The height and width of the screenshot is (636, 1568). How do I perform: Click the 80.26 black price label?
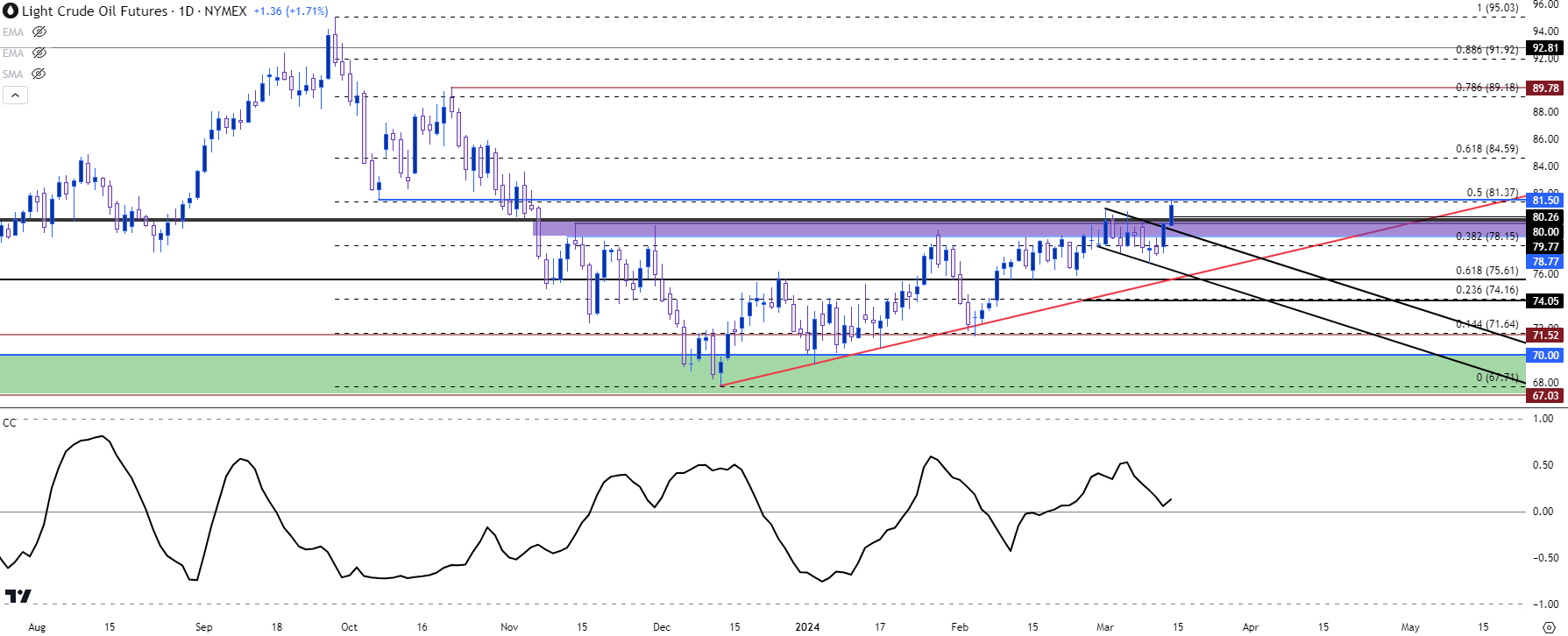pos(1545,217)
